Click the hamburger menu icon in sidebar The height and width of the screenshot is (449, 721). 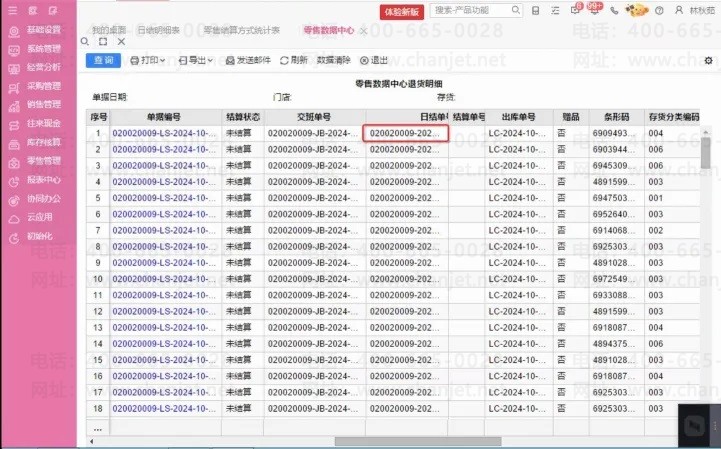pyautogui.click(x=13, y=10)
